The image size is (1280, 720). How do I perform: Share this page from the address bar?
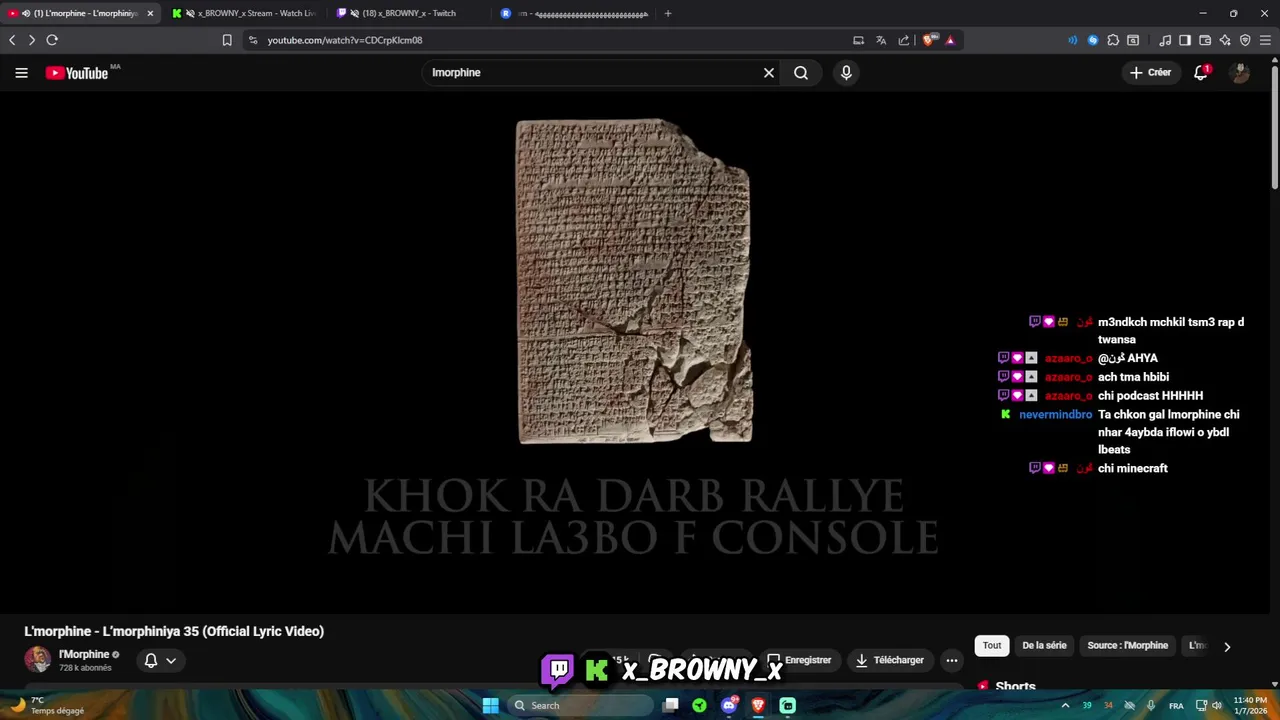[904, 40]
